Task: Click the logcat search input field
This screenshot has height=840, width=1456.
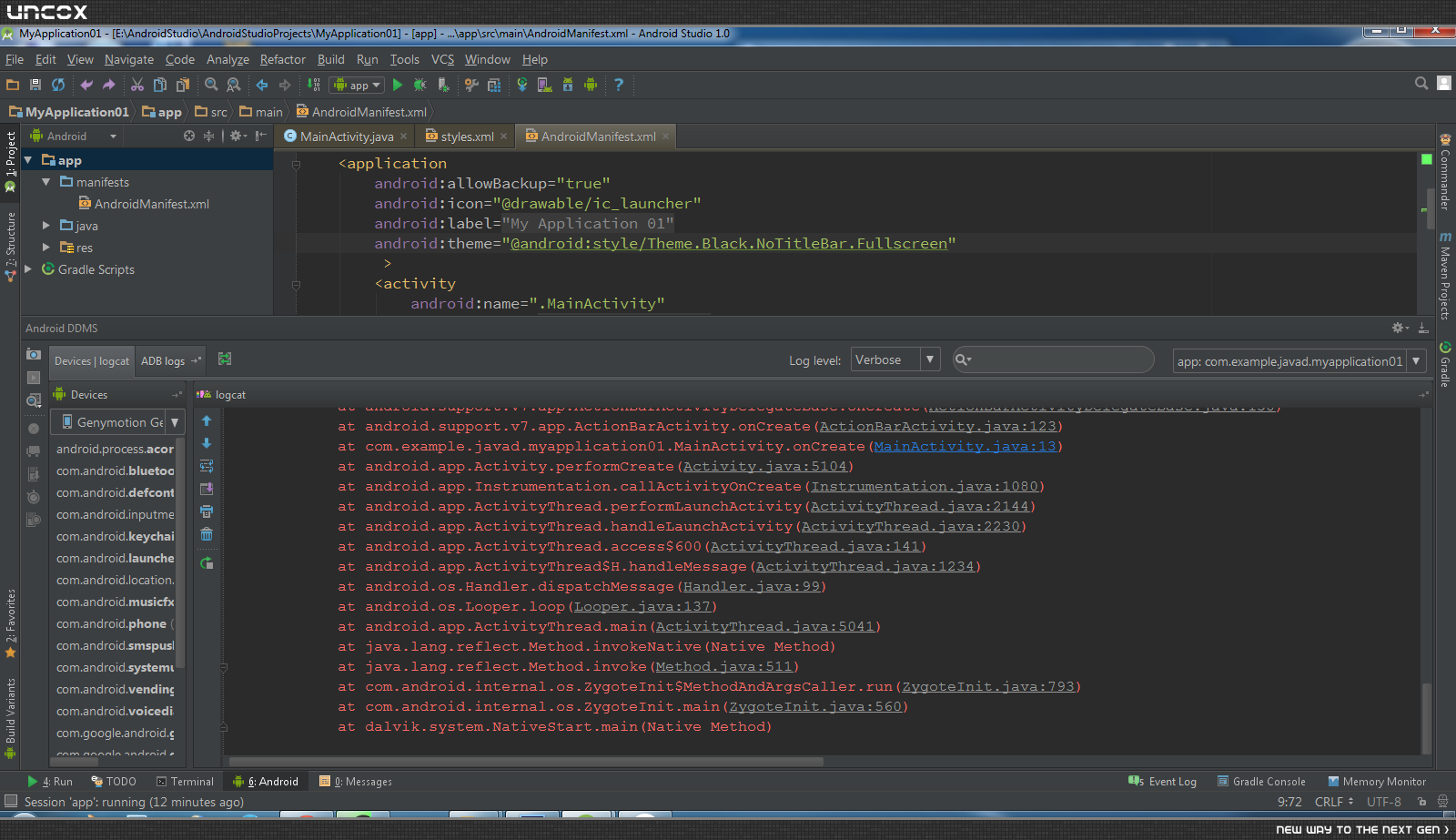Action: pos(1053,359)
